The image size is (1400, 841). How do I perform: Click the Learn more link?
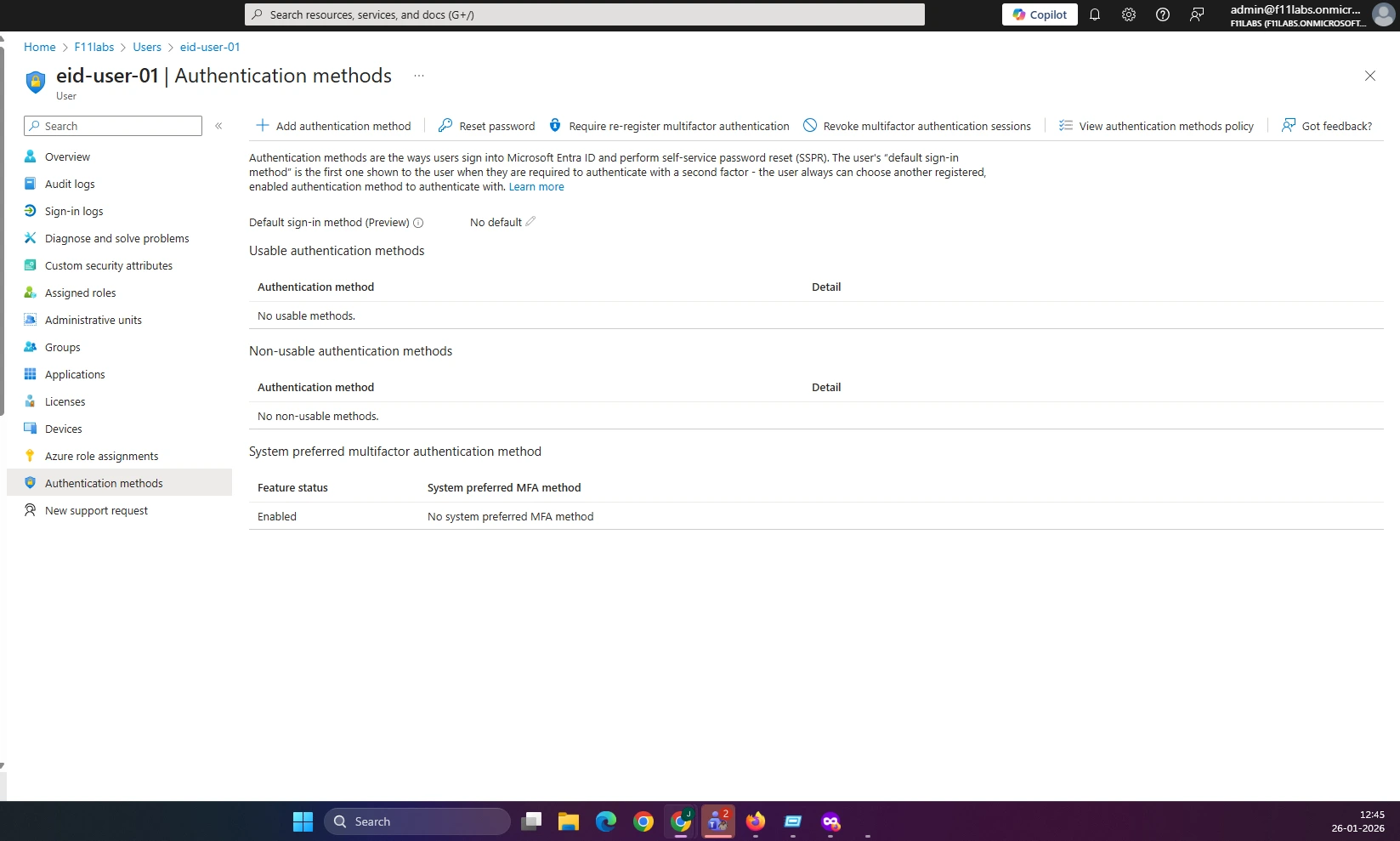(536, 187)
